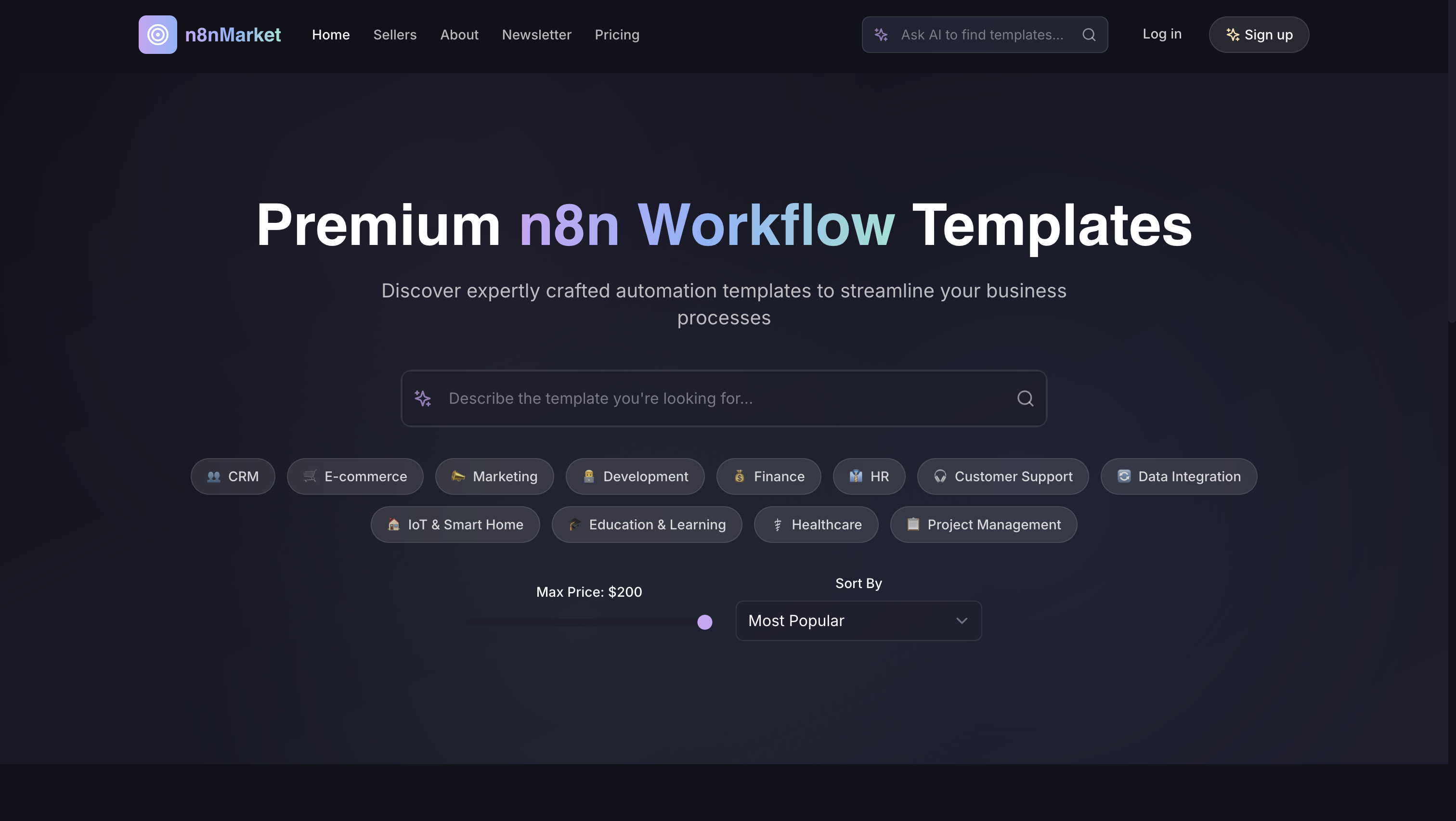1456x821 pixels.
Task: Open the Most Popular sort dropdown
Action: pyautogui.click(x=858, y=620)
